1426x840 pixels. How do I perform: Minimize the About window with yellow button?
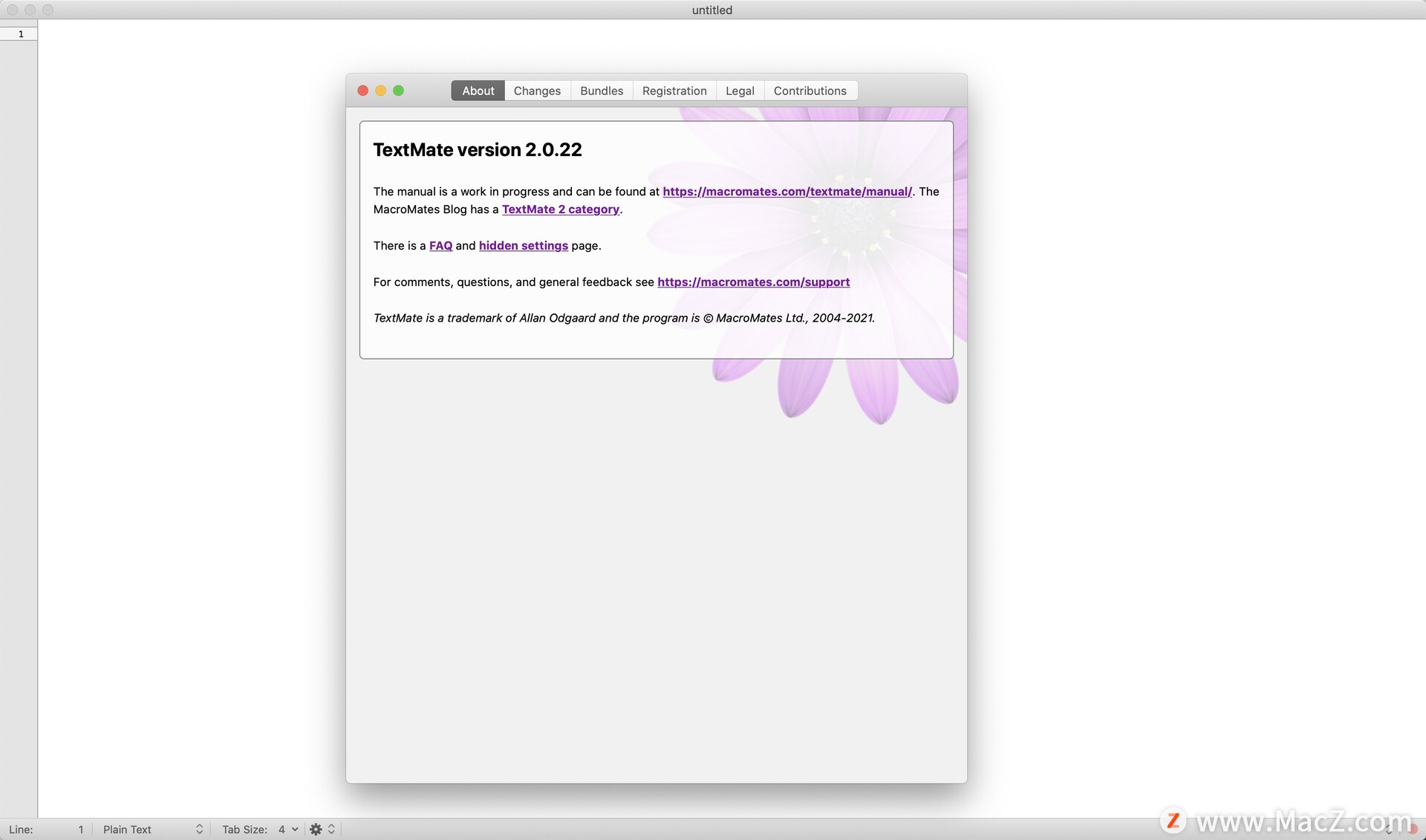coord(380,91)
